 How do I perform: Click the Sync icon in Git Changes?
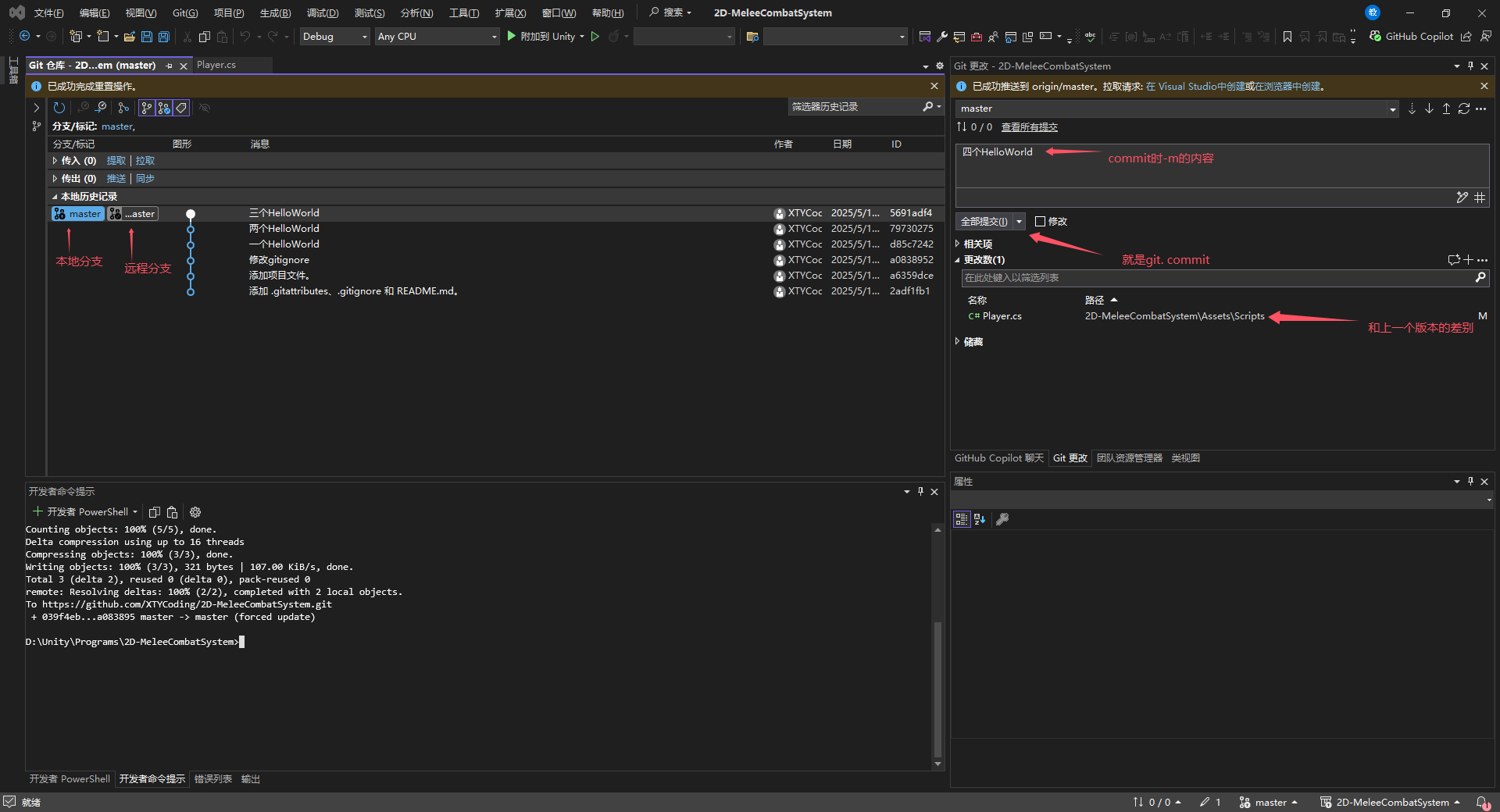1463,109
